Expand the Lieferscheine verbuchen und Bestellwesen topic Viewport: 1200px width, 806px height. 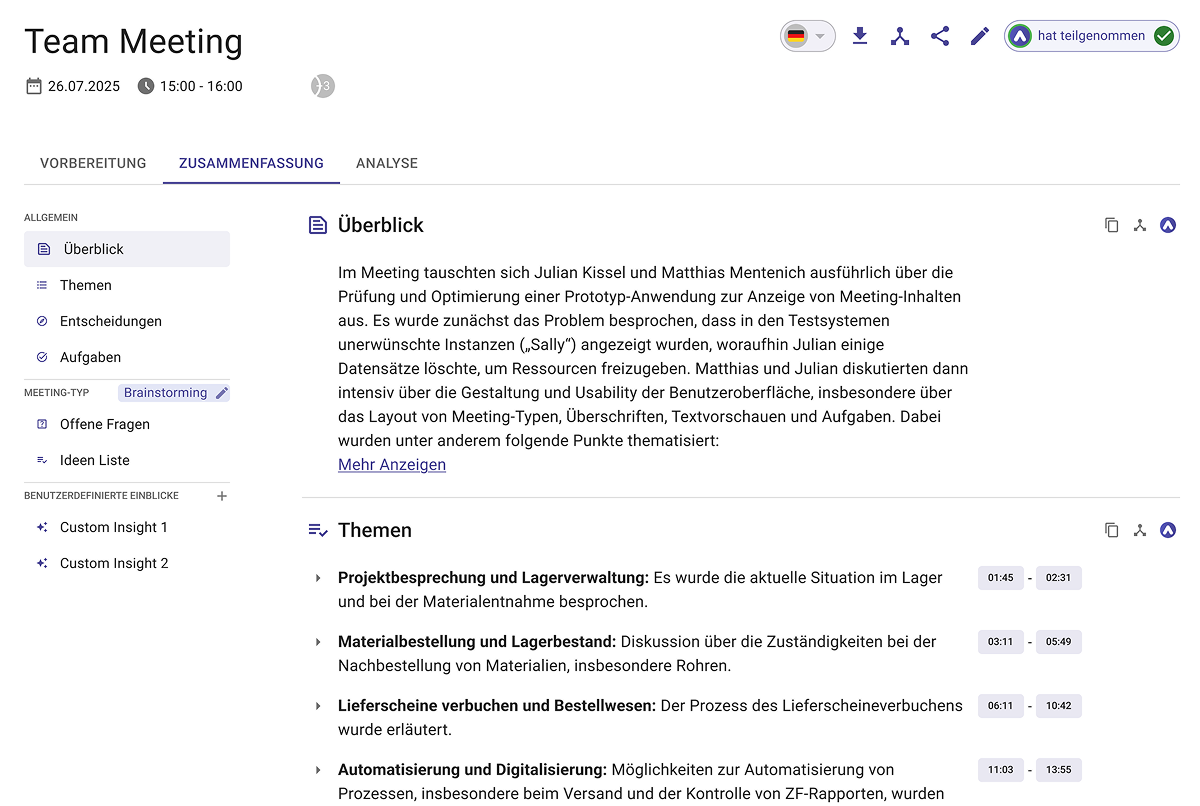[x=318, y=706]
